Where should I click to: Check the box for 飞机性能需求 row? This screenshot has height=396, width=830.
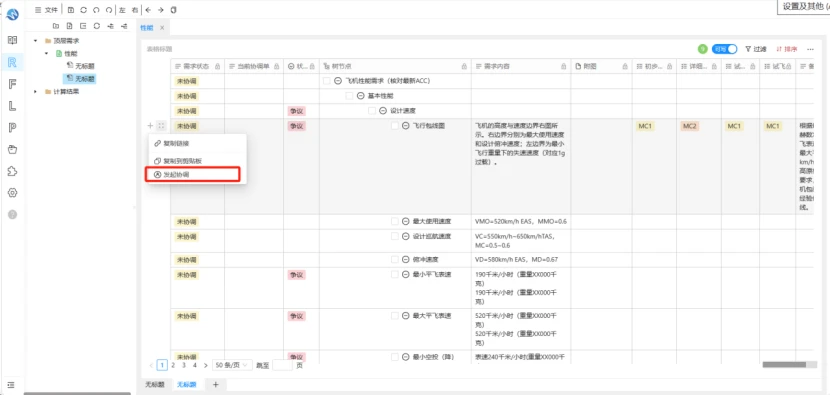click(327, 81)
